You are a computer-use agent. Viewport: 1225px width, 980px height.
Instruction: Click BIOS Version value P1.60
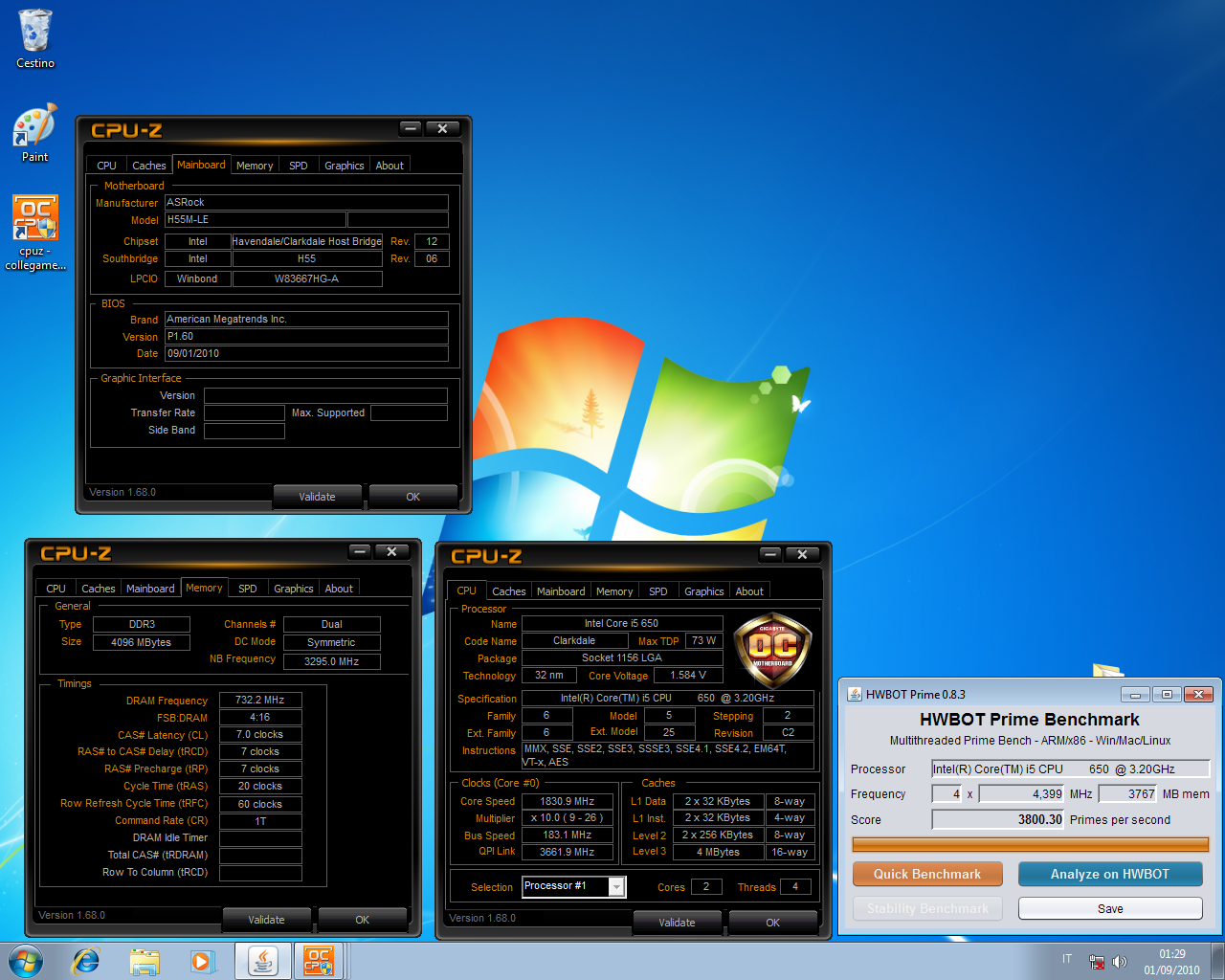pos(306,336)
